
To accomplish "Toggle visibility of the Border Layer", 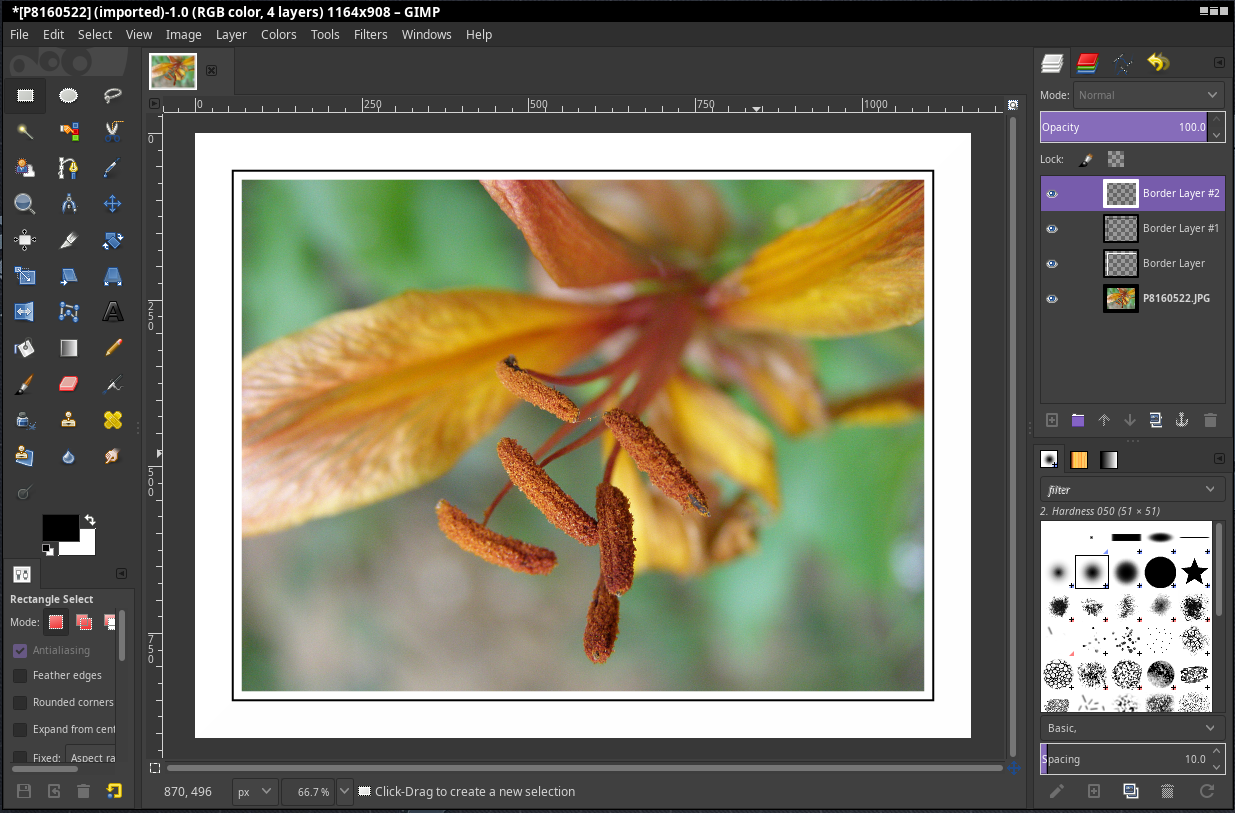I will (x=1051, y=264).
